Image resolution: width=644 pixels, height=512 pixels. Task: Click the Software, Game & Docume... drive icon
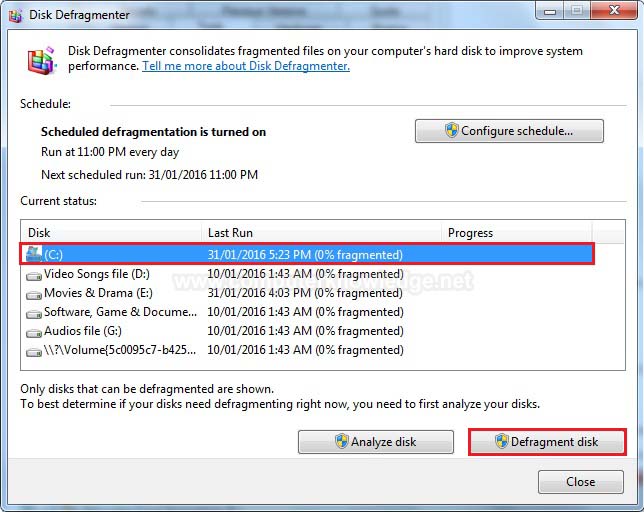[34, 314]
